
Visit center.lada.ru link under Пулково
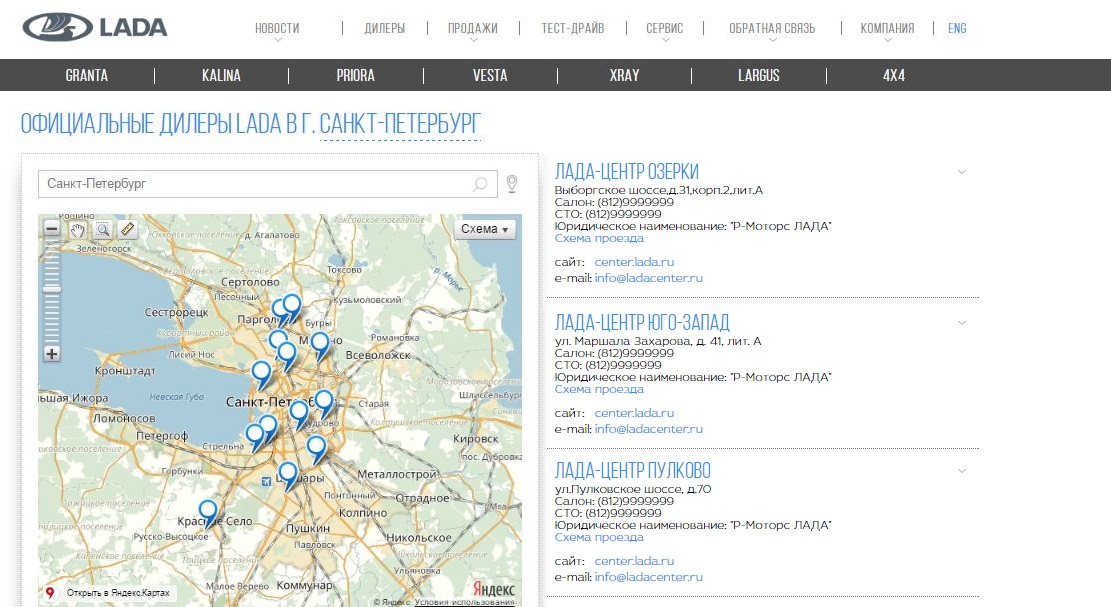(x=634, y=561)
